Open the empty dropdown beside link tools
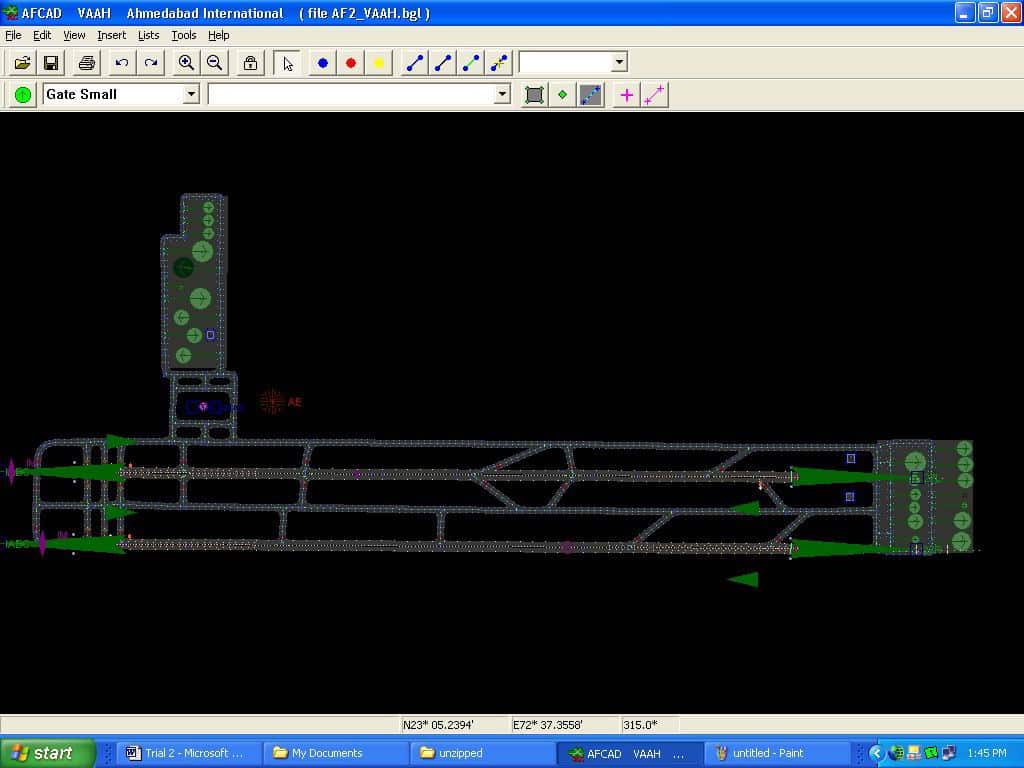Screen dimensions: 1024x768 [619, 62]
